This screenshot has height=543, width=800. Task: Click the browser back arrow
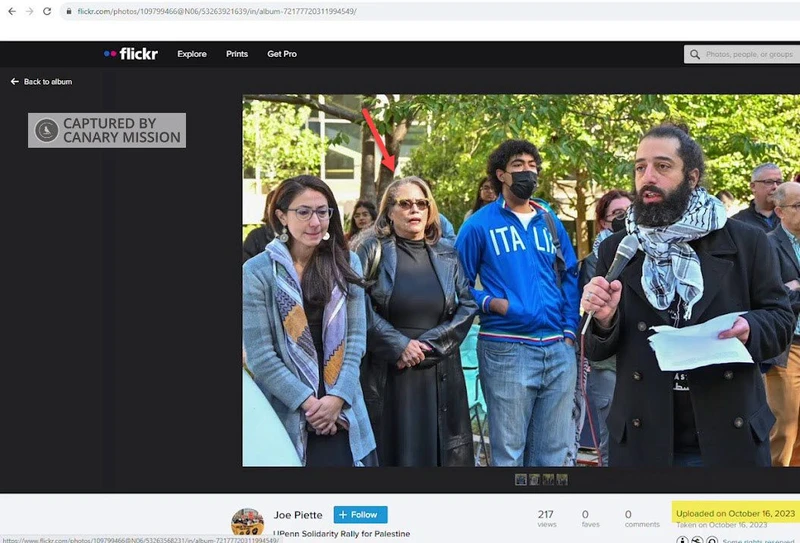(x=10, y=11)
